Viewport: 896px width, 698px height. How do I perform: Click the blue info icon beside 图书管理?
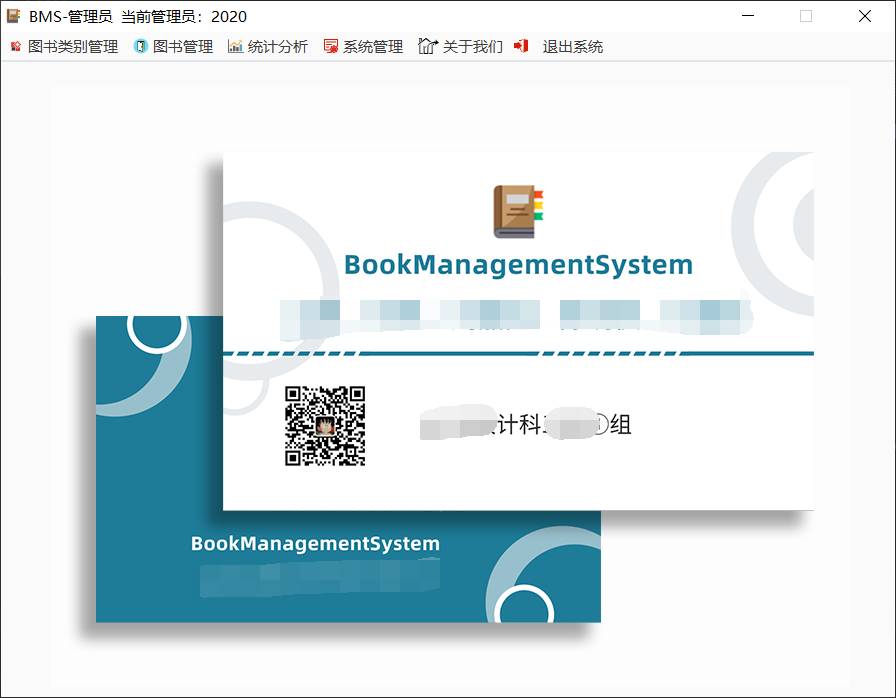coord(137,46)
